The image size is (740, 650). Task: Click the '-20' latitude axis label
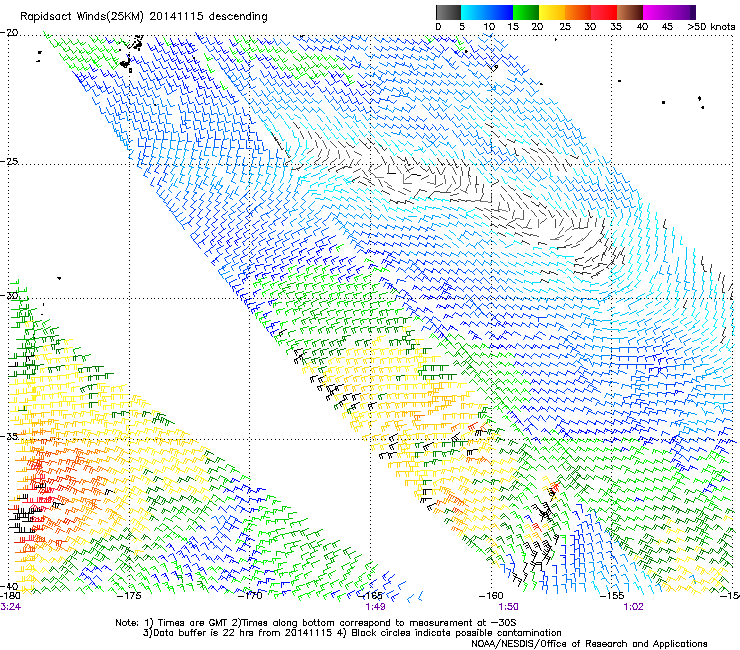(9, 33)
